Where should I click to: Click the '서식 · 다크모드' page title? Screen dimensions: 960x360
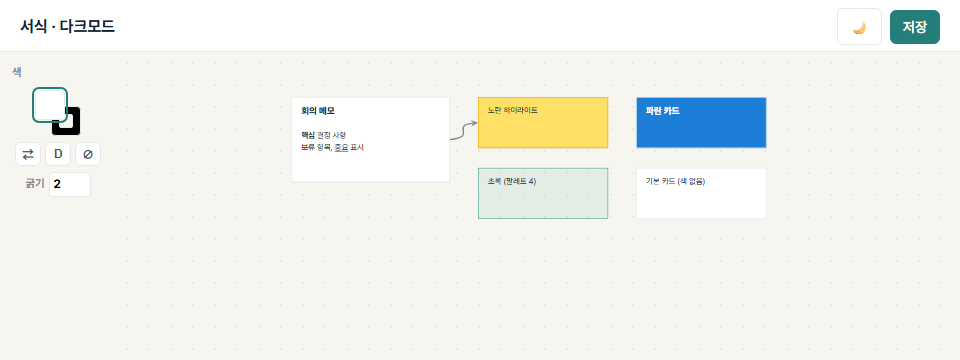coord(67,27)
